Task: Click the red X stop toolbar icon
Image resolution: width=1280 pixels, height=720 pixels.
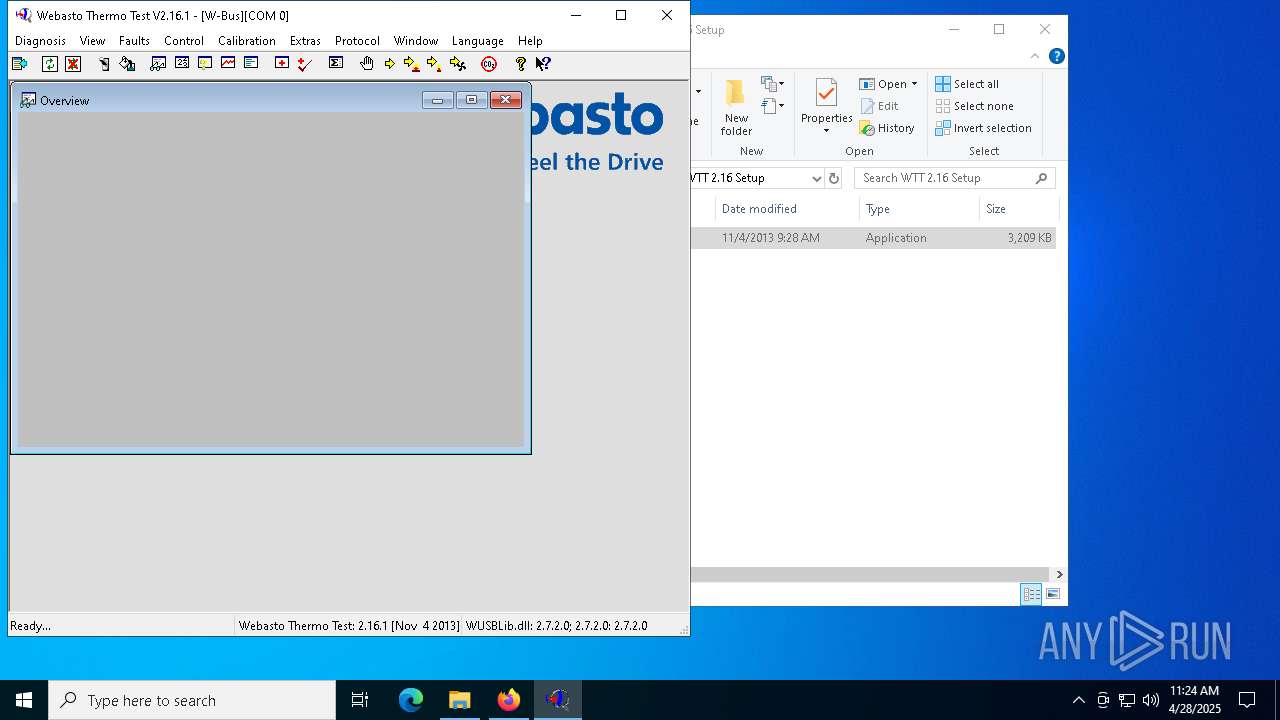Action: click(73, 64)
